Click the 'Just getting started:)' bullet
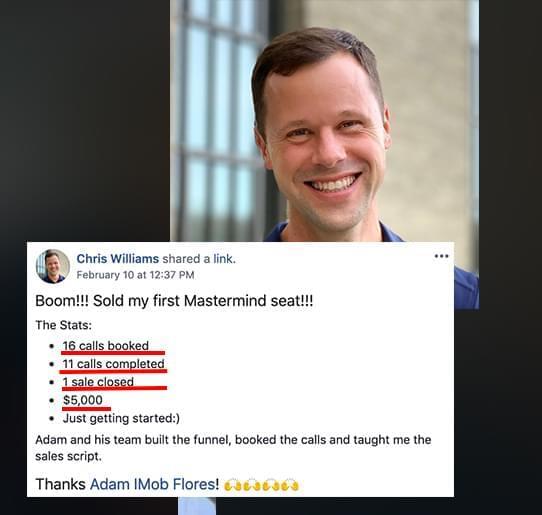The height and width of the screenshot is (515, 542). pyautogui.click(x=121, y=418)
